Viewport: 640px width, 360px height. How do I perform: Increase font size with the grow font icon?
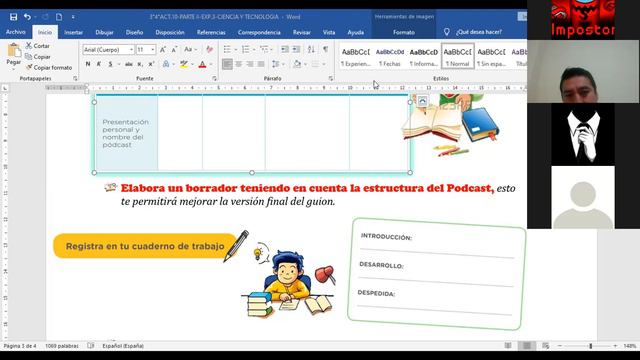tap(163, 50)
